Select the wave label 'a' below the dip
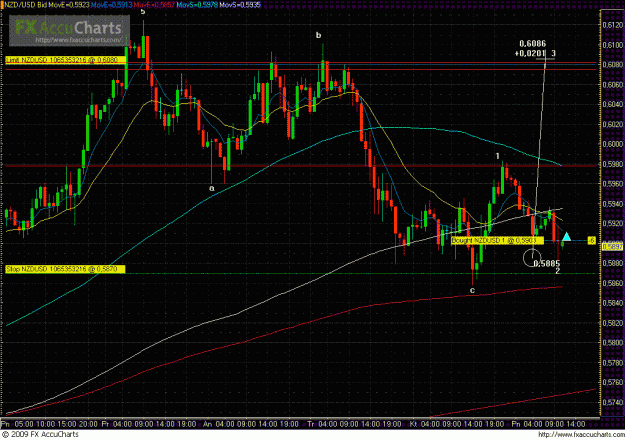 212,188
